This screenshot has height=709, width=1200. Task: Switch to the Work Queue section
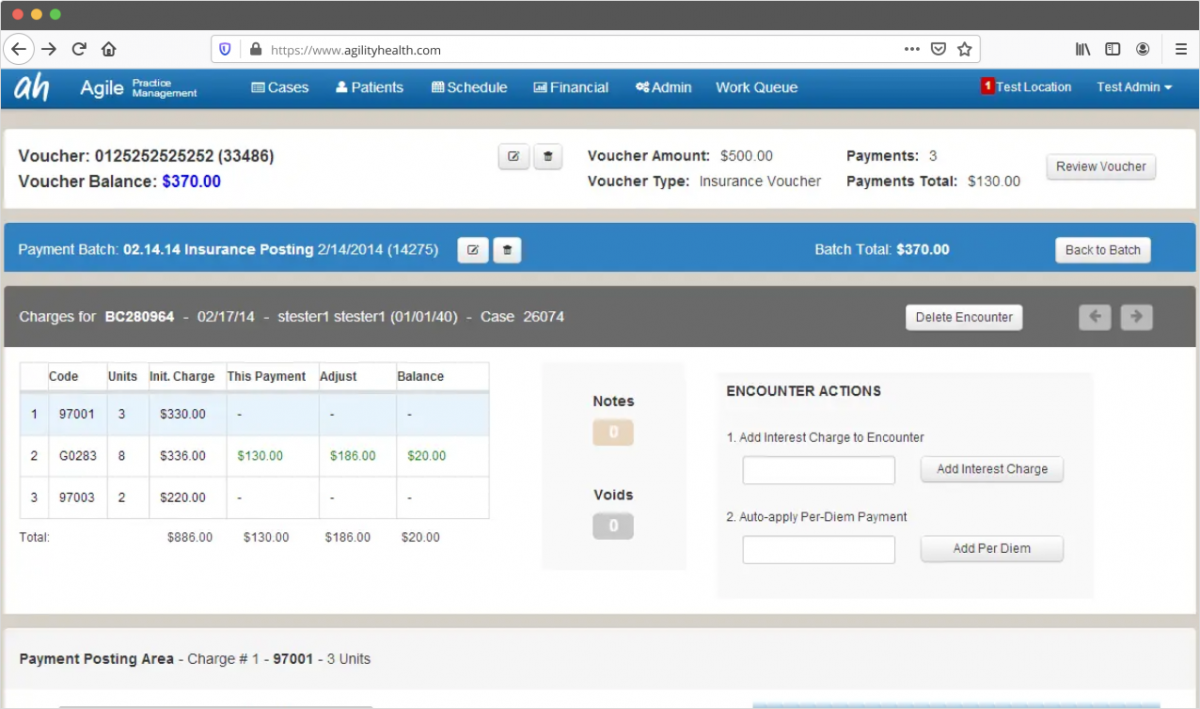pyautogui.click(x=756, y=87)
